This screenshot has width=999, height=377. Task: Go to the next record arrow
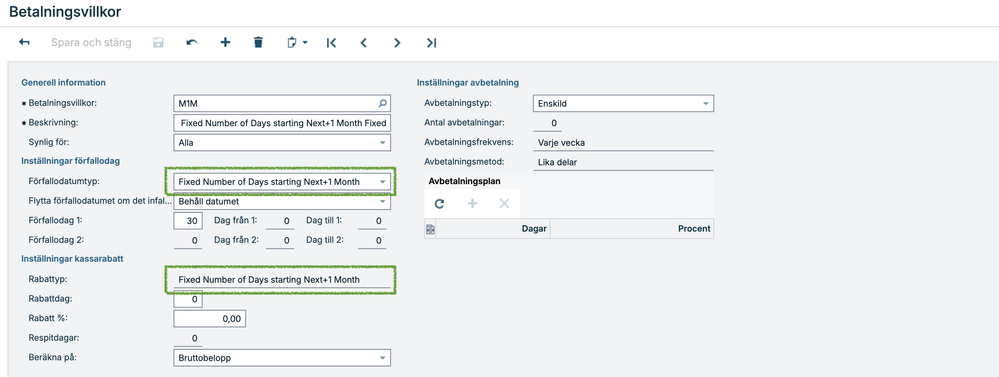tap(397, 43)
